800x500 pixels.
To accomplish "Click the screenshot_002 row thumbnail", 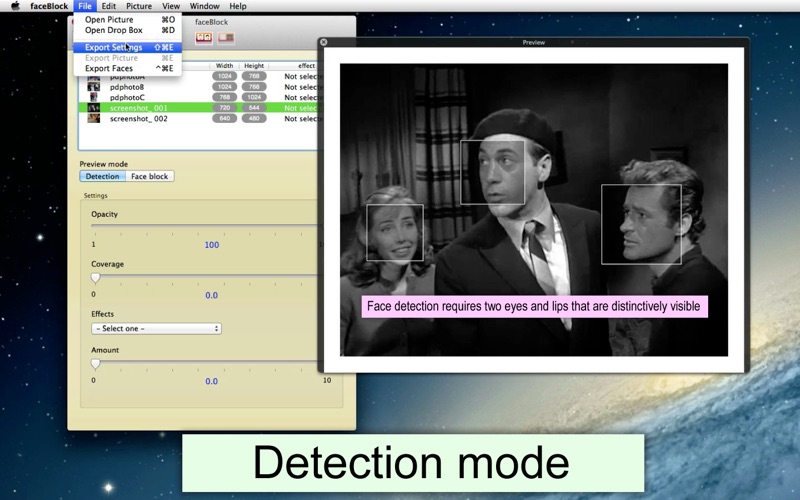I will (x=93, y=118).
